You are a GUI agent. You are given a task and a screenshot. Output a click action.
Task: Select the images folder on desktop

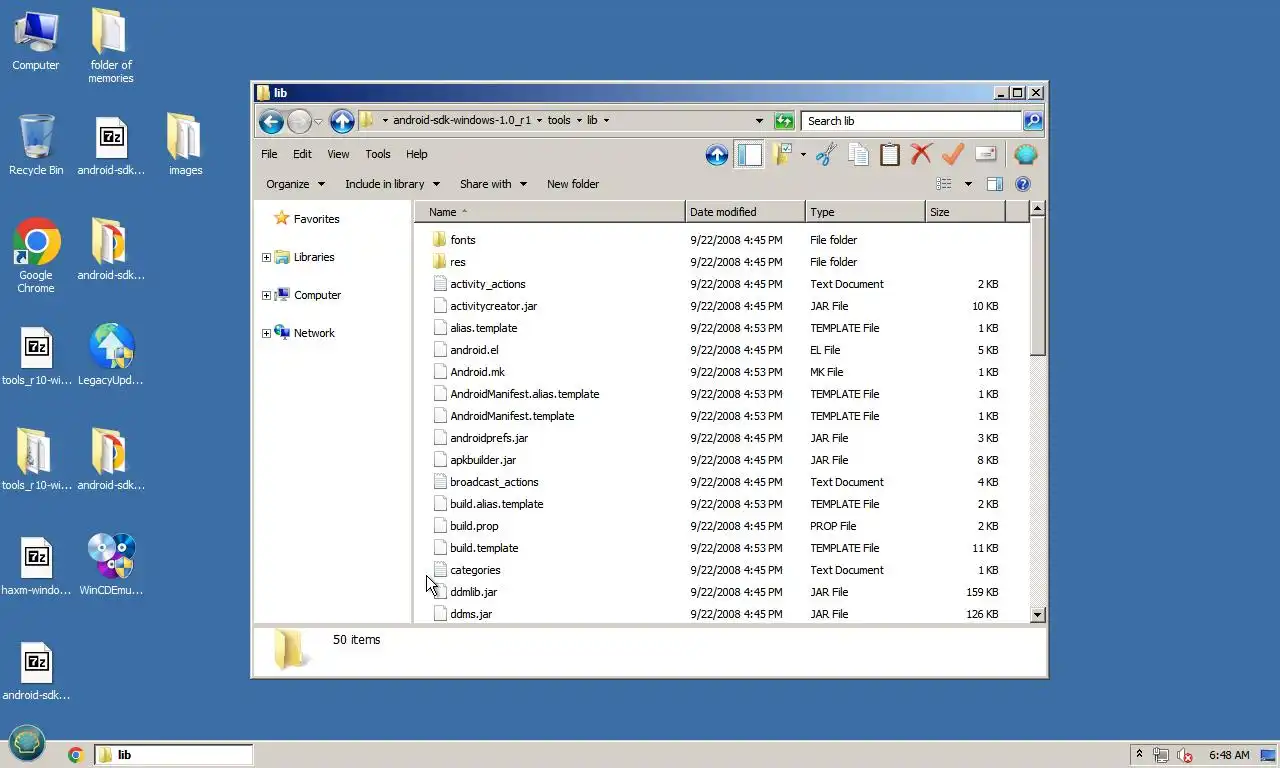[185, 145]
